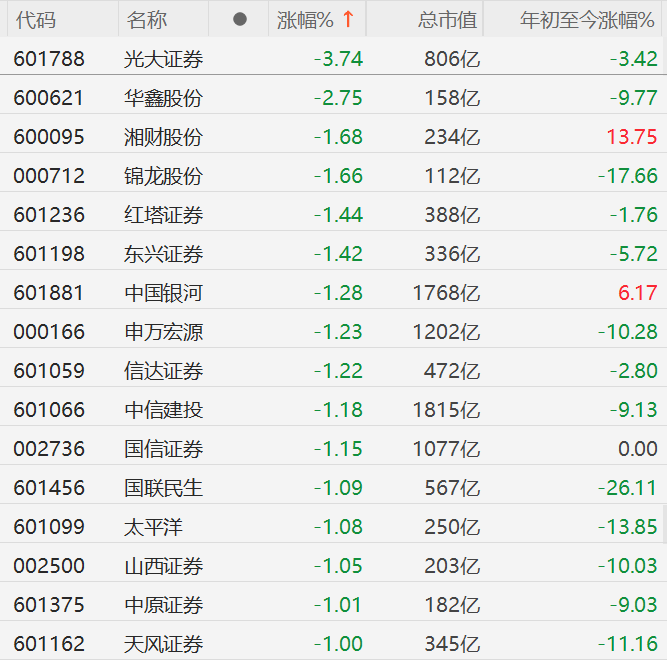Open 国信证券 stock name
Image resolution: width=667 pixels, height=660 pixels.
pos(163,449)
